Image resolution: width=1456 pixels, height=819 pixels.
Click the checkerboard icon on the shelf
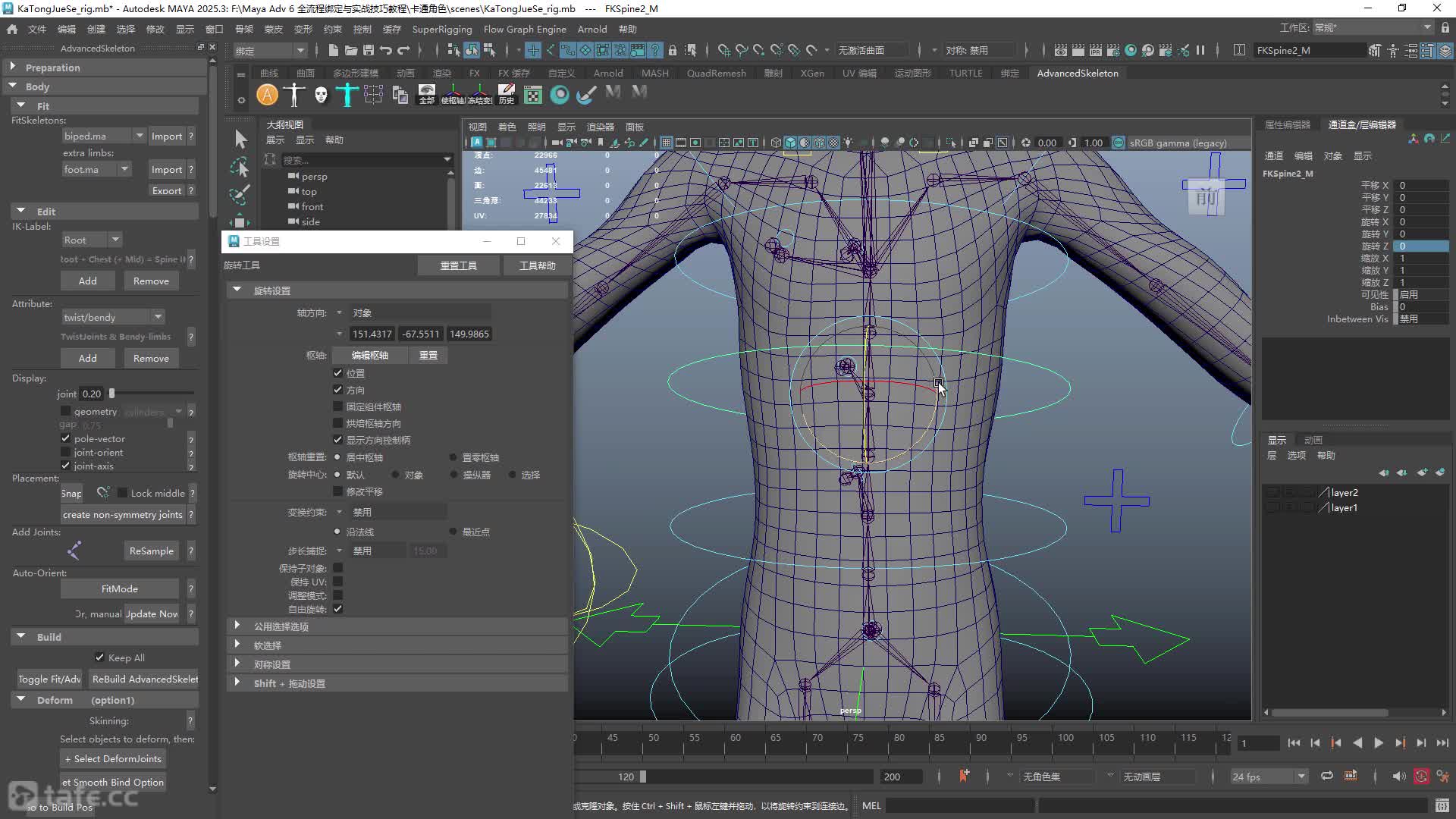pos(533,95)
